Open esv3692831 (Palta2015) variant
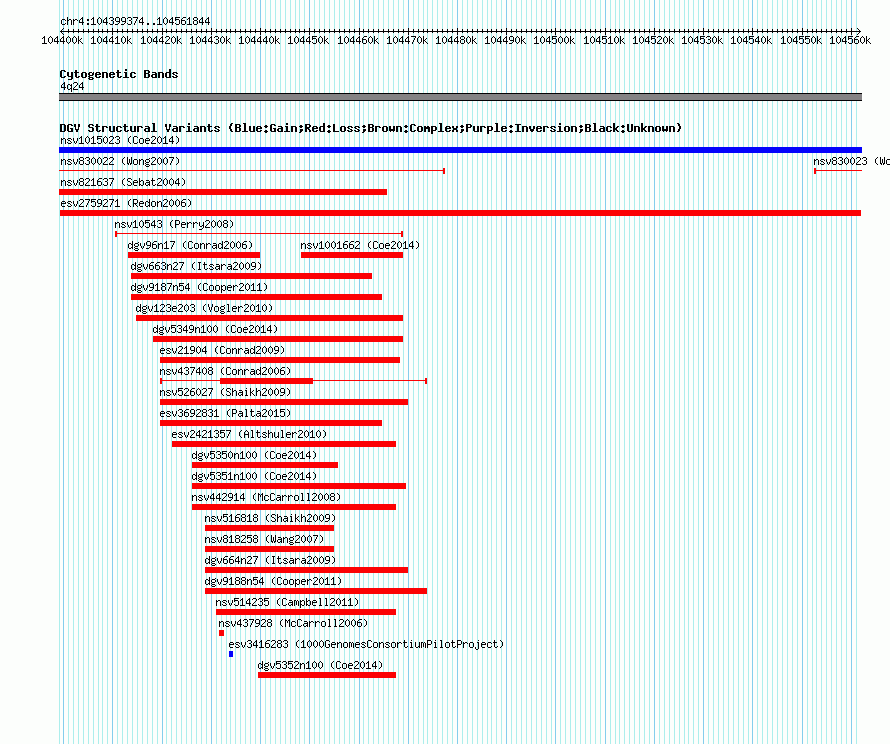This screenshot has width=890, height=744. (225, 413)
